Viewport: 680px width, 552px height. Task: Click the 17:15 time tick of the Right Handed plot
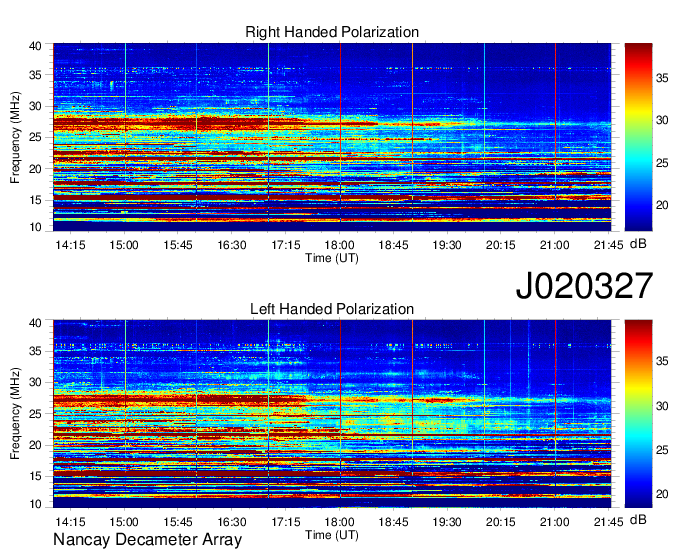[x=286, y=245]
